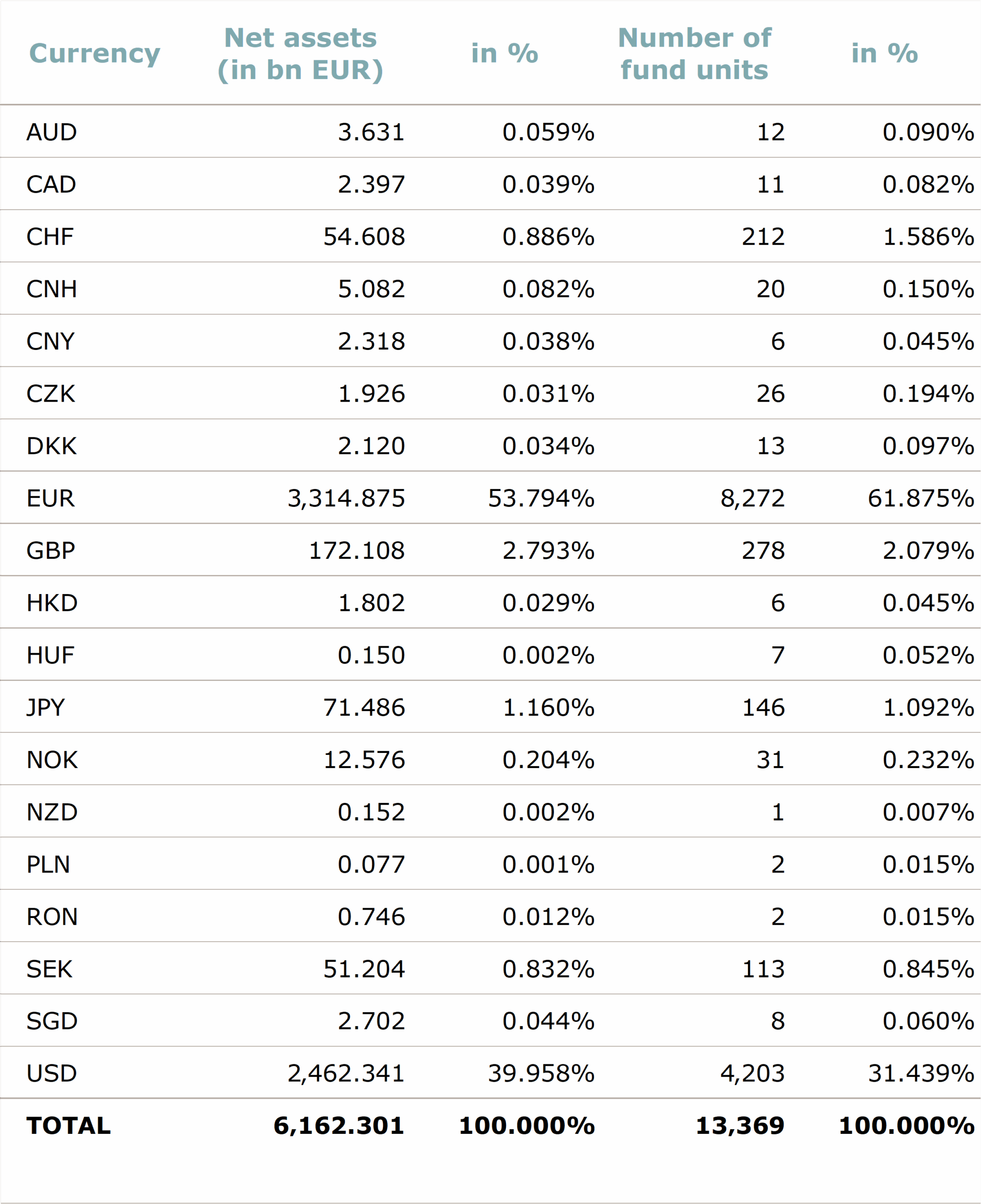The height and width of the screenshot is (1204, 981).
Task: Click the NOK net assets value 12.576
Action: click(x=364, y=760)
